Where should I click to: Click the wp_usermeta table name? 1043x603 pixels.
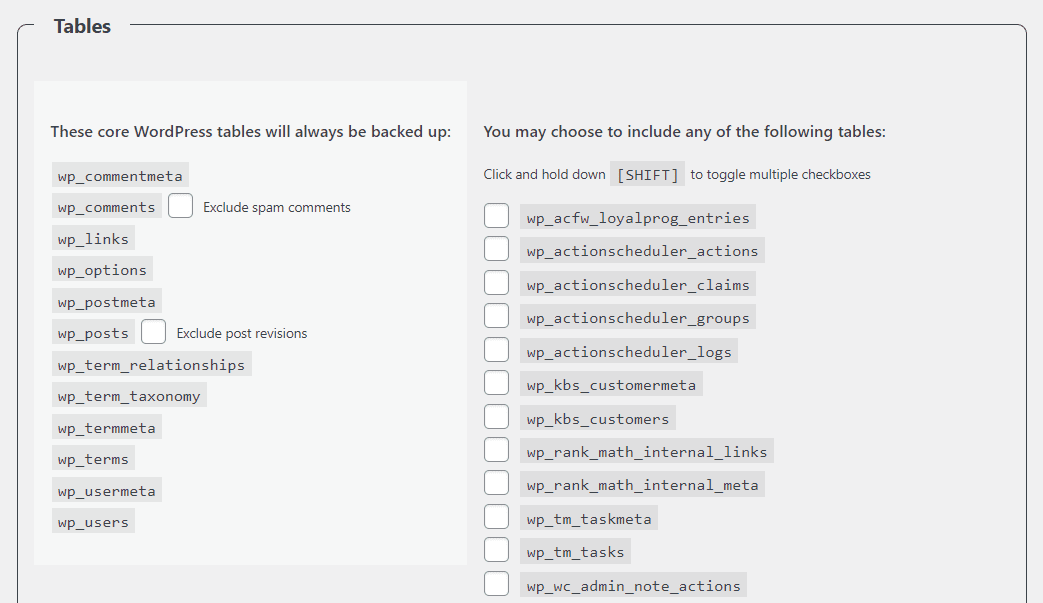click(106, 491)
